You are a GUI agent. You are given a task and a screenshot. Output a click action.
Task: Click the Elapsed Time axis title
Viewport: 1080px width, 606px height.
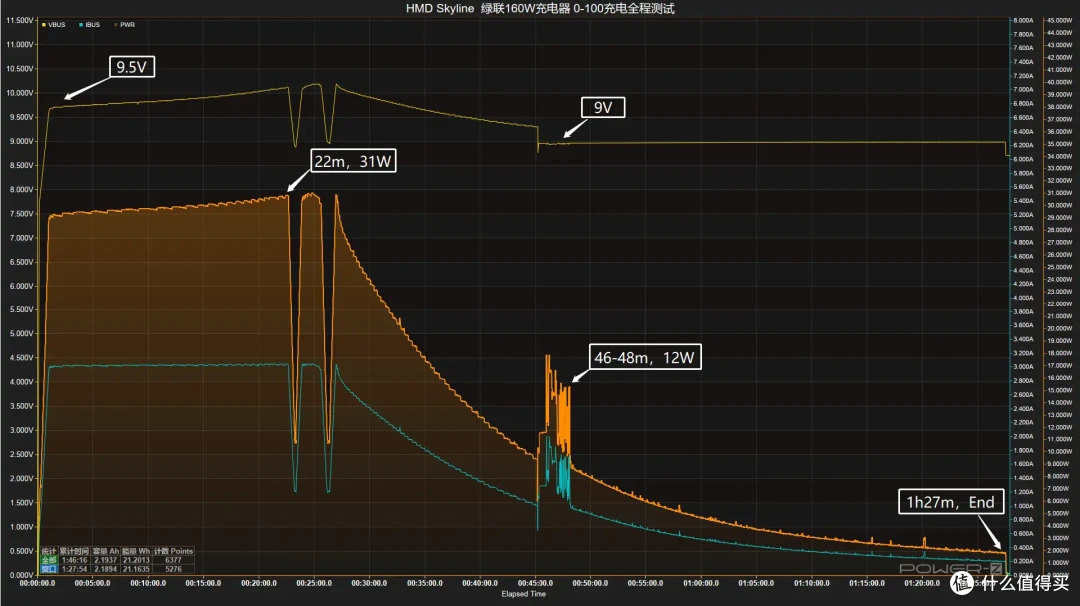pyautogui.click(x=523, y=594)
